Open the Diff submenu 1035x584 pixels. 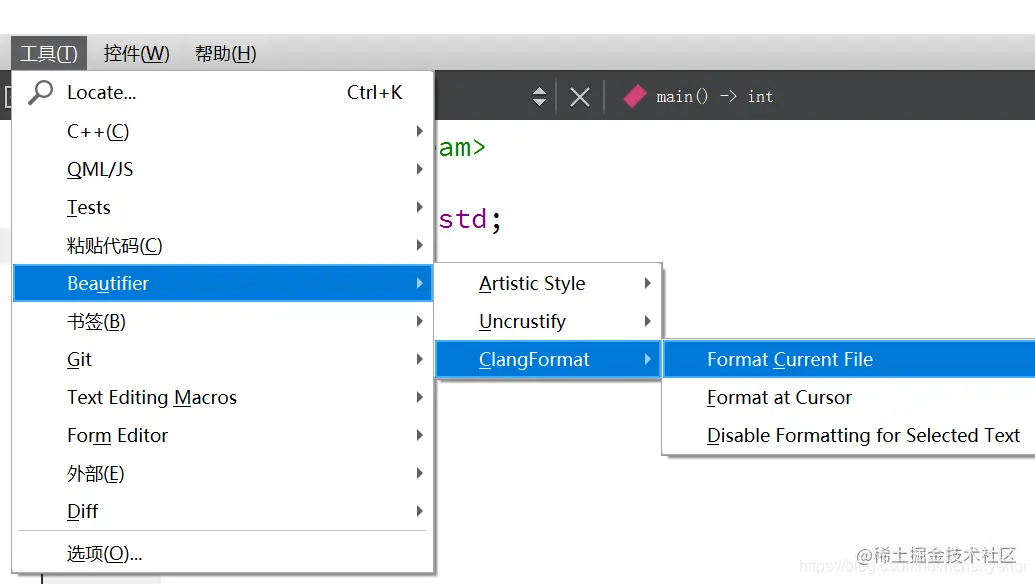[223, 511]
